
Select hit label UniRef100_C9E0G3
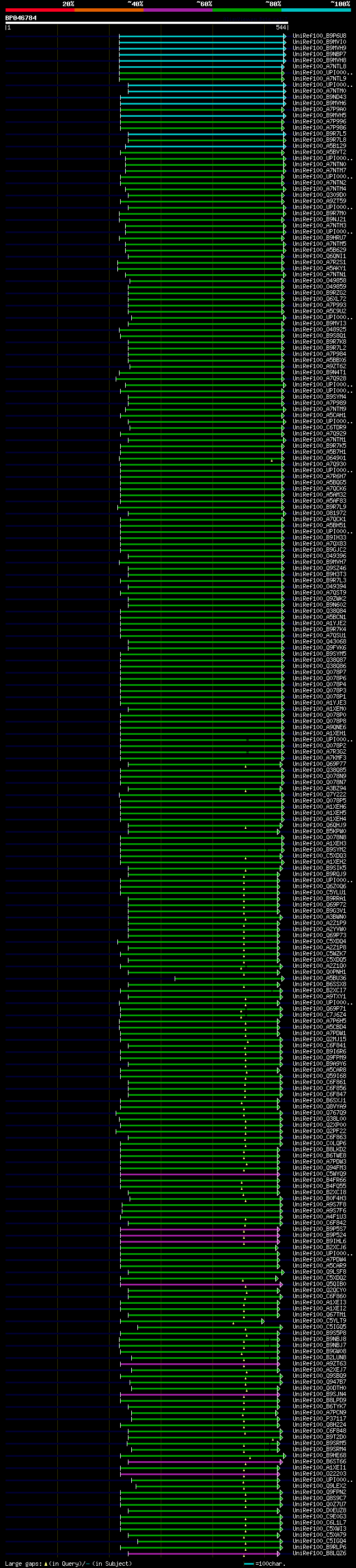tap(319, 1516)
